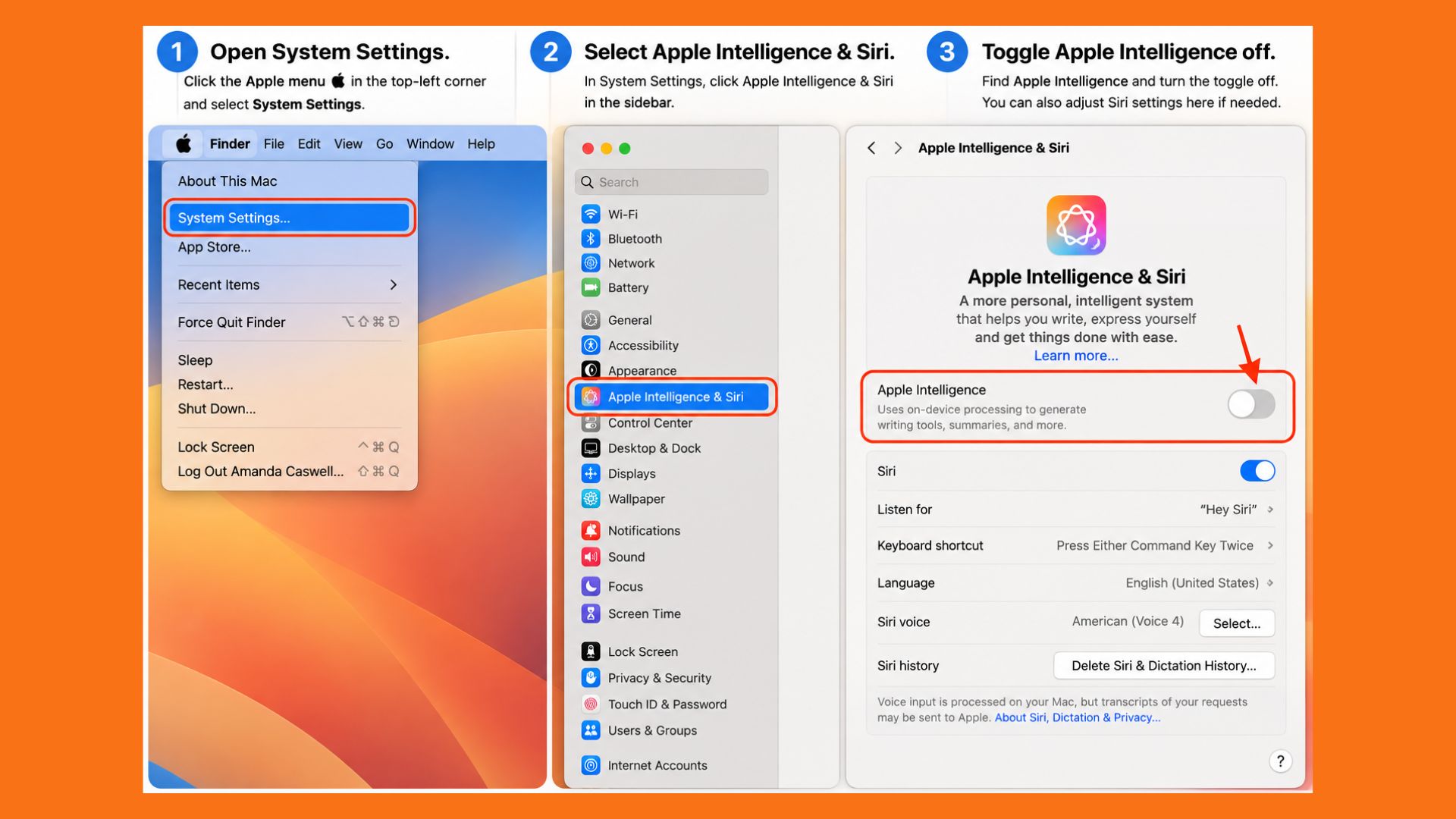Toggle the Apple Intelligence switch

pos(1251,404)
